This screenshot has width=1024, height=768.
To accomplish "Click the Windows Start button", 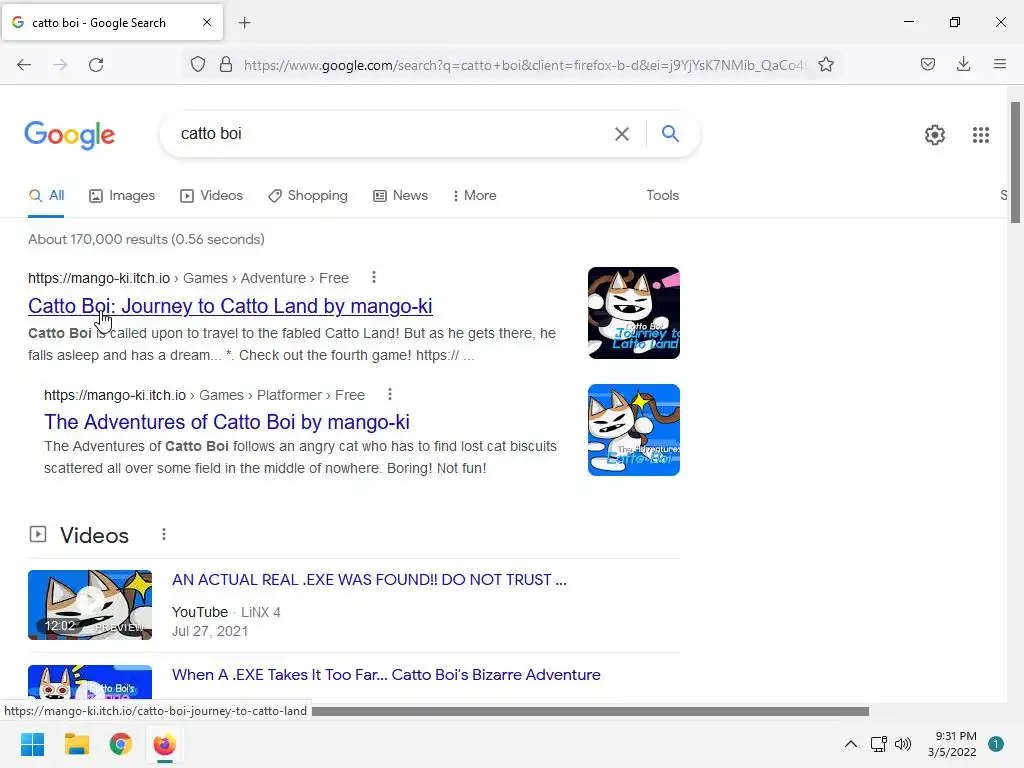I will click(33, 744).
